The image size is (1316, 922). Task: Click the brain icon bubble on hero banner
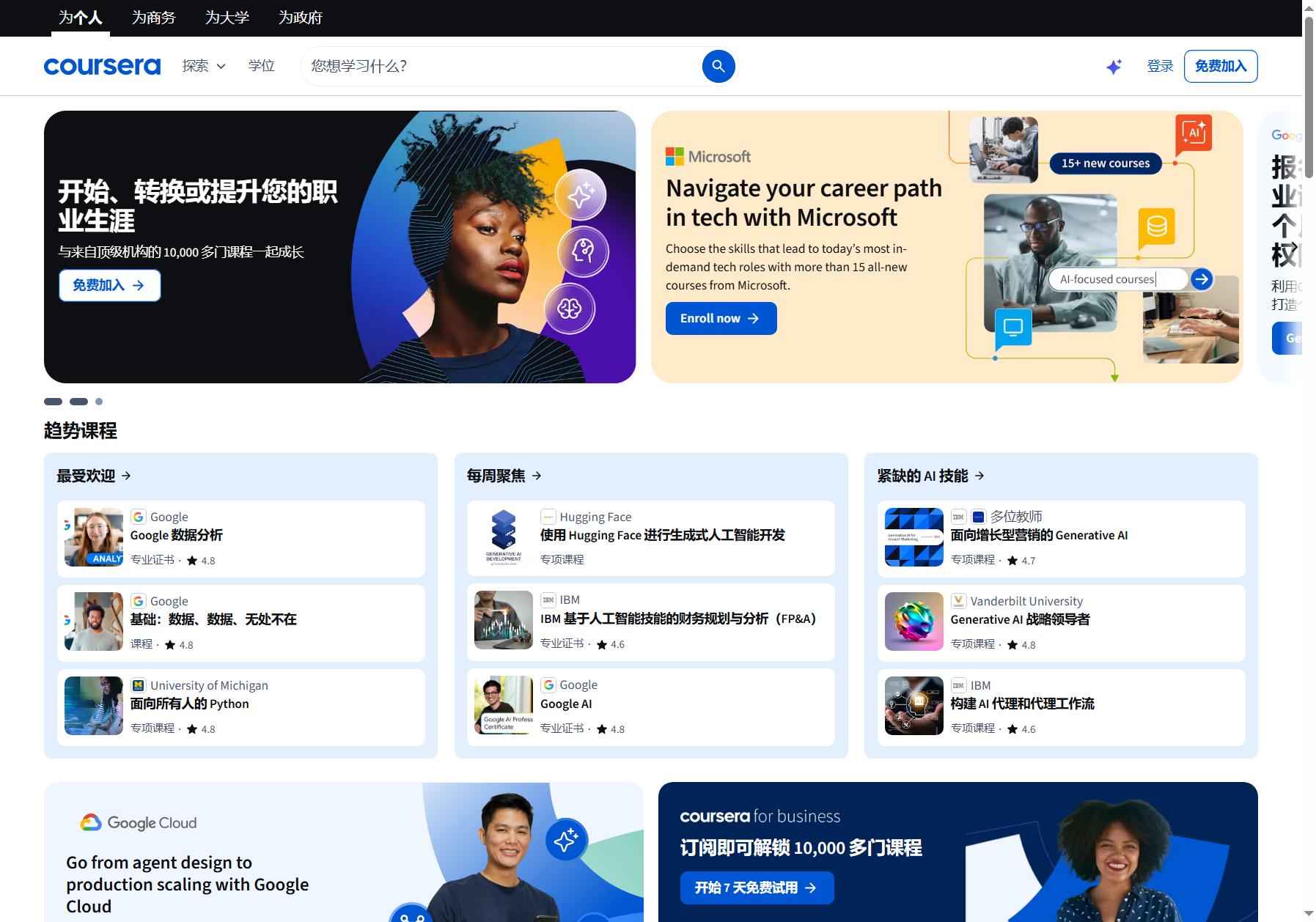570,308
